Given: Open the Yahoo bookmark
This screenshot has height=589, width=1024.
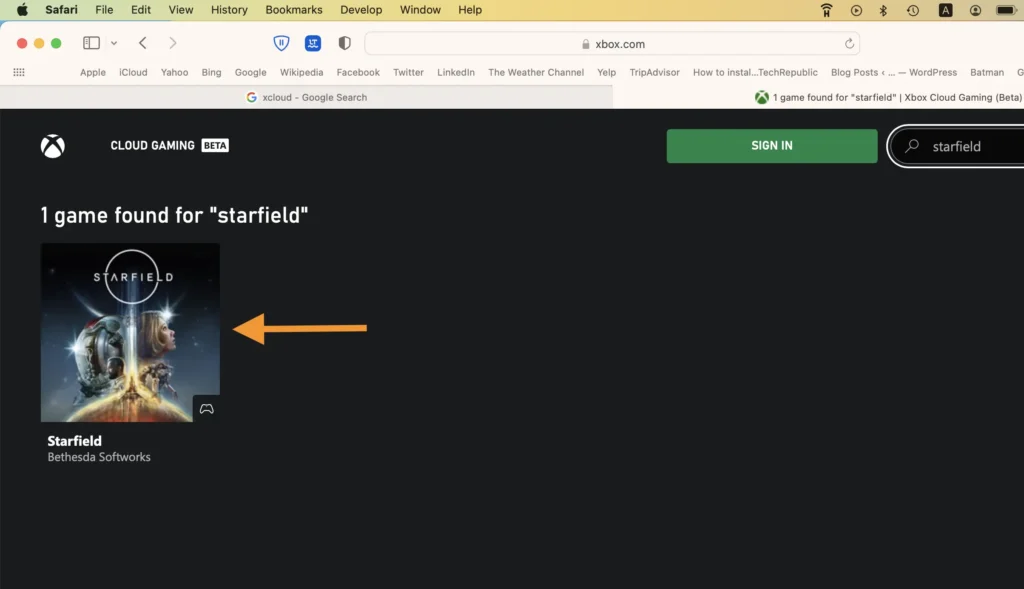Looking at the screenshot, I should click(x=174, y=72).
